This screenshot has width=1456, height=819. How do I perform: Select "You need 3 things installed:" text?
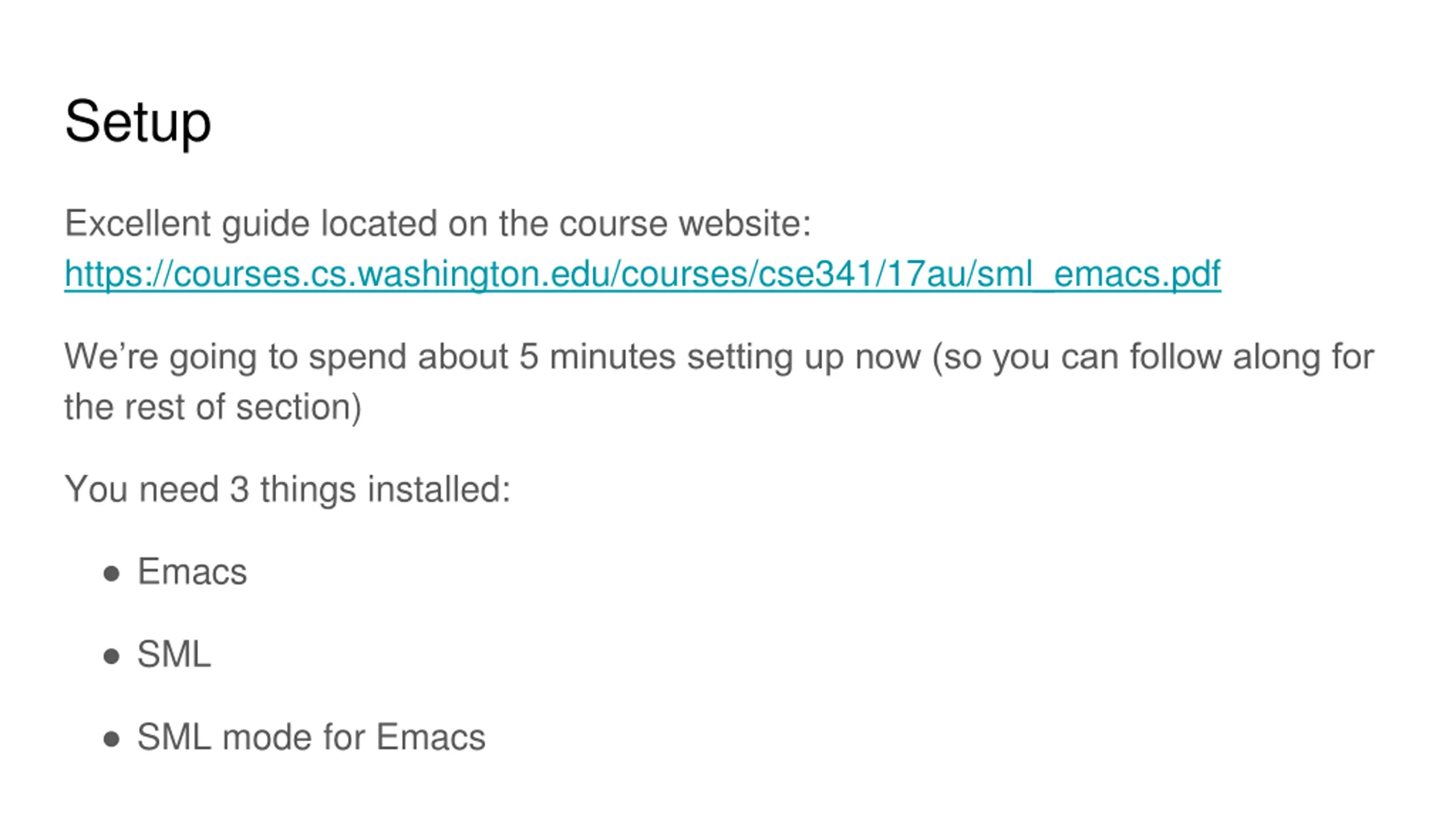click(287, 489)
